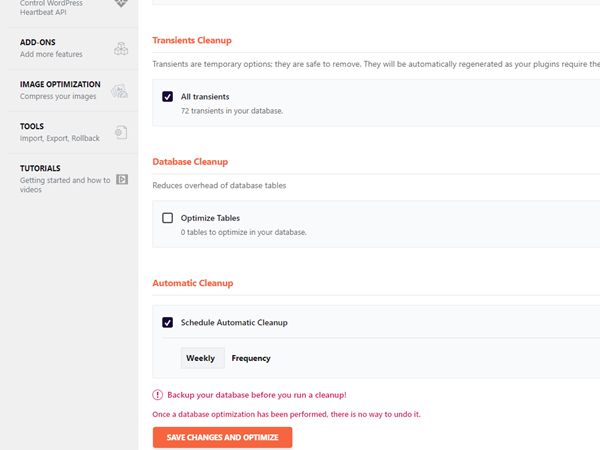
Task: Click the "All transients" label text
Action: pyautogui.click(x=205, y=97)
